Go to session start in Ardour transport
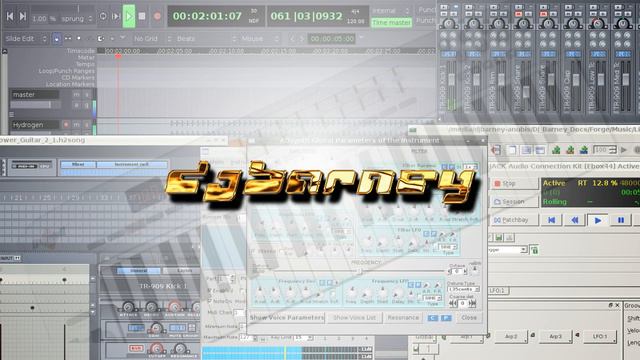The image size is (640, 360). (x=10, y=16)
